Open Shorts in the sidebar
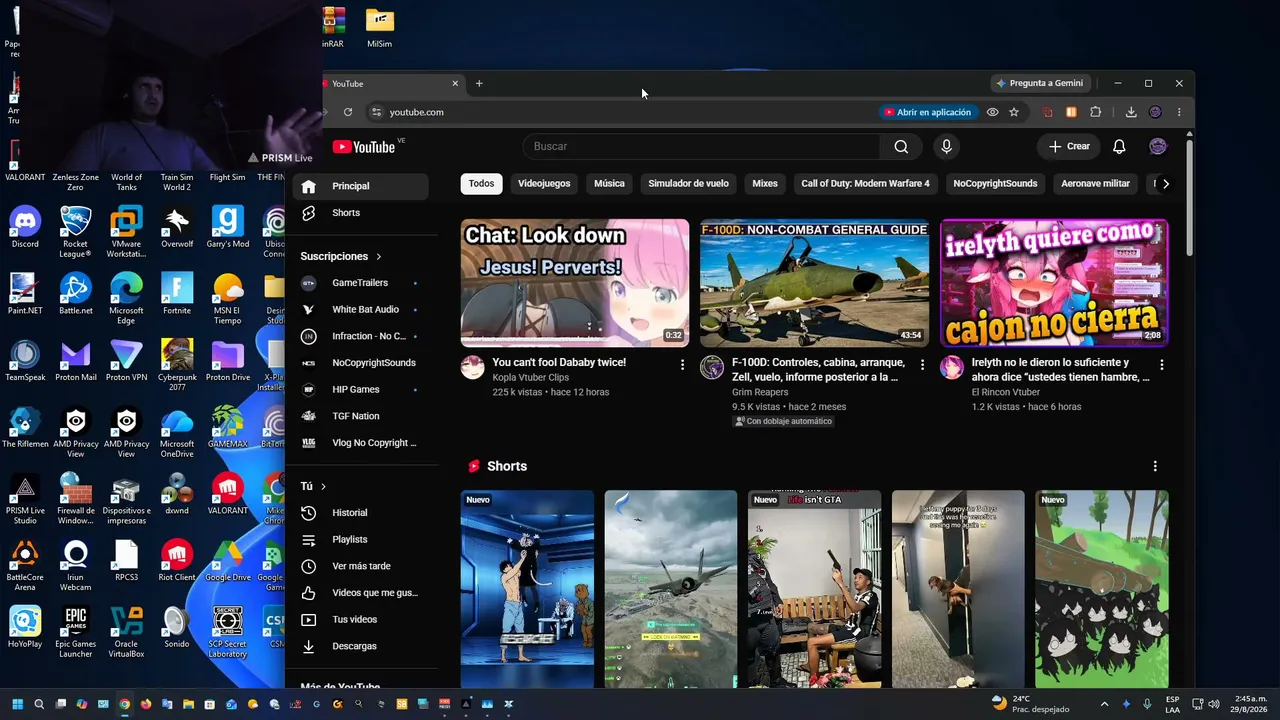The image size is (1280, 720). [x=360, y=213]
